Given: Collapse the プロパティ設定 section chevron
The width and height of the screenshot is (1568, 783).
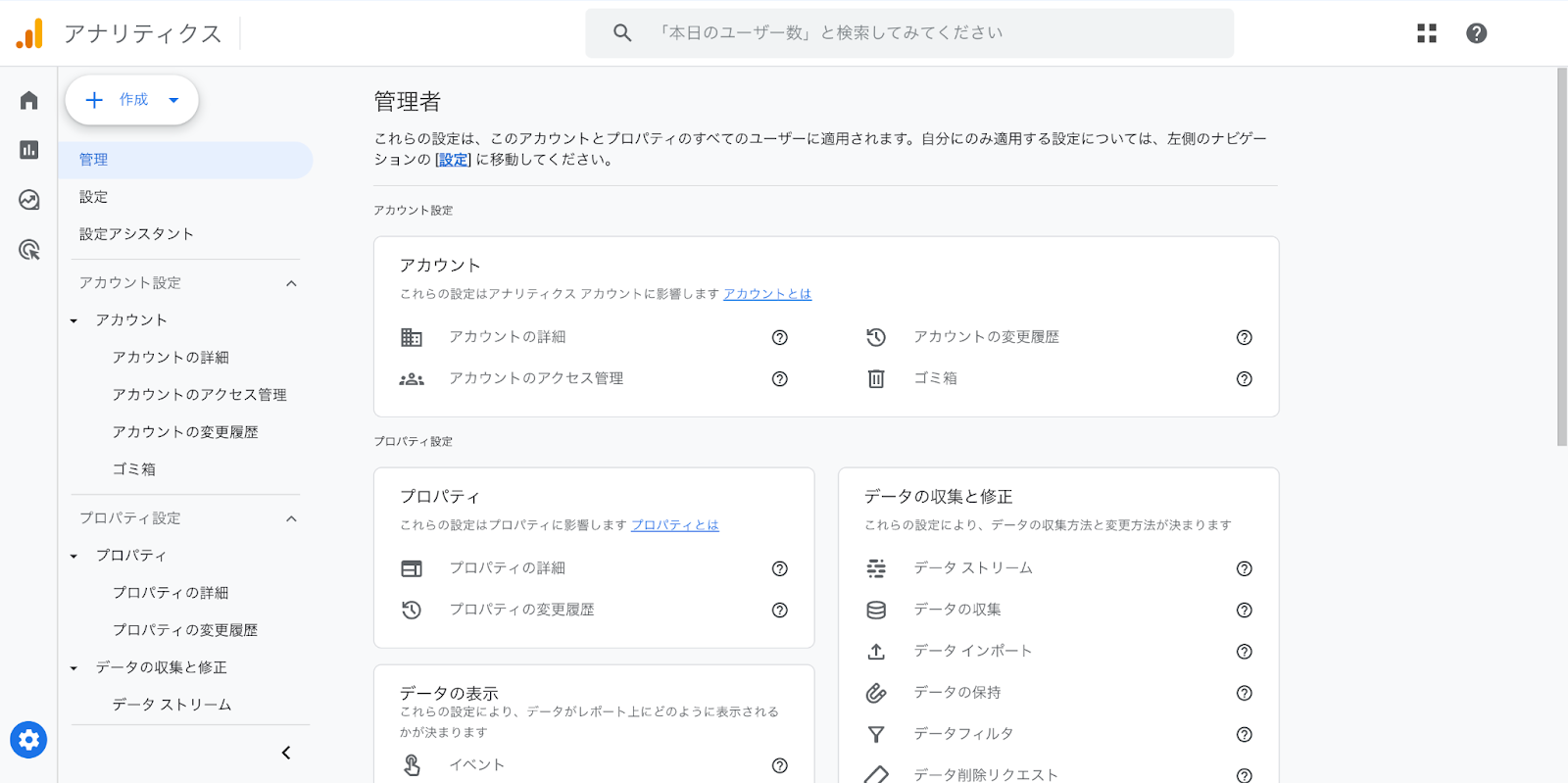Looking at the screenshot, I should (291, 518).
